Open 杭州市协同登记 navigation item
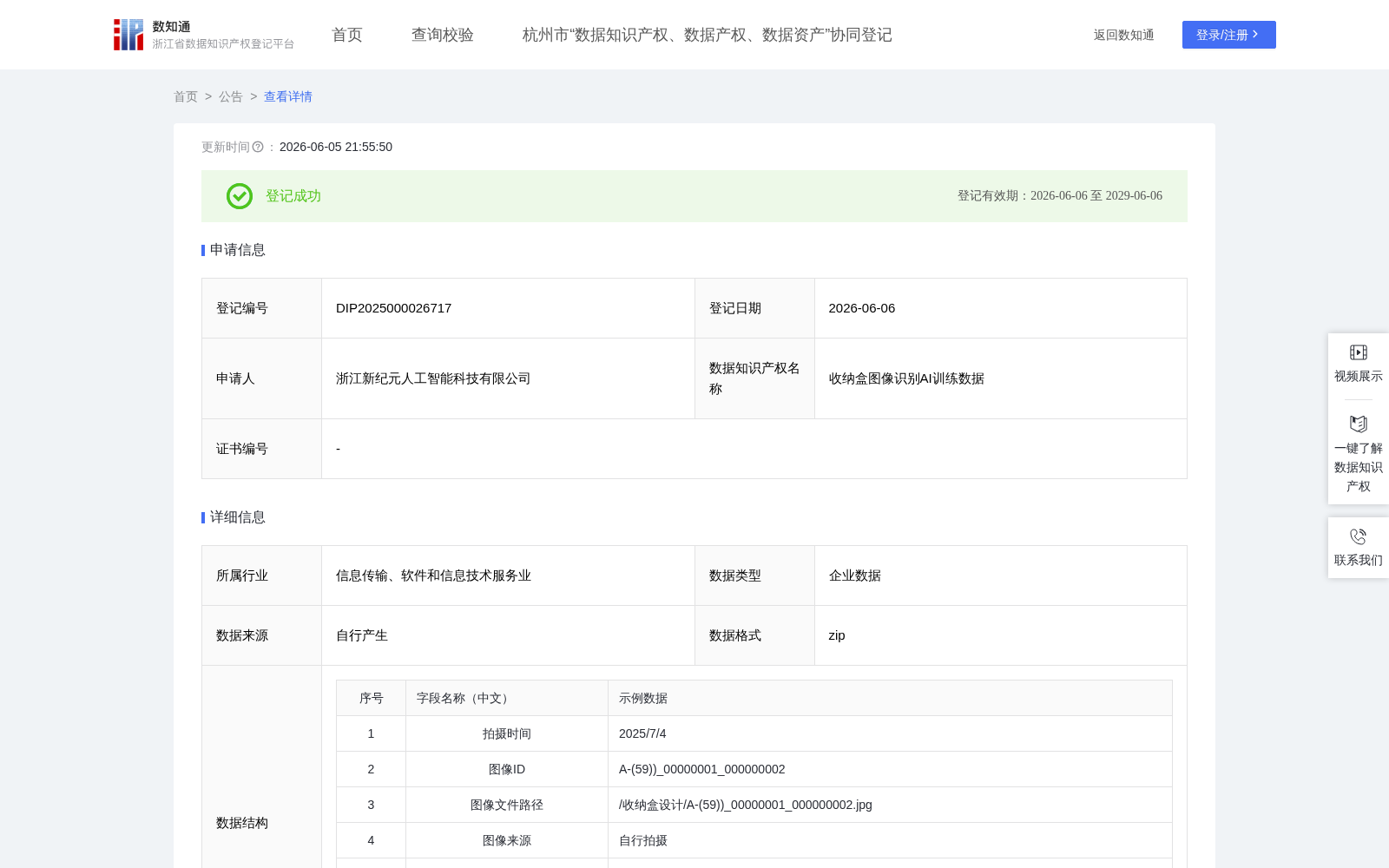 [708, 35]
